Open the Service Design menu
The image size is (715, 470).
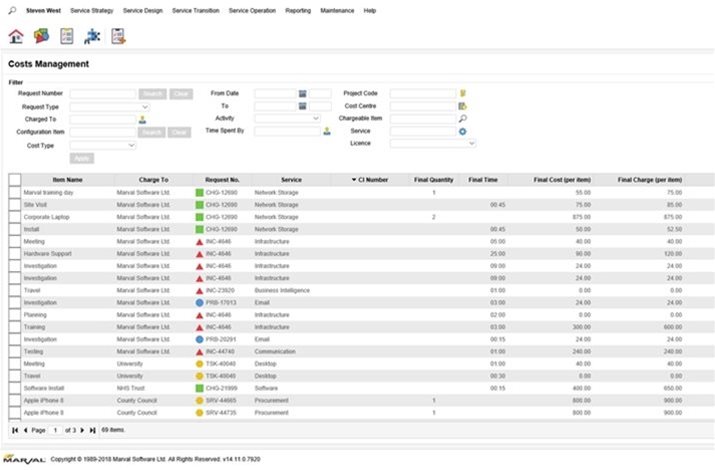143,10
